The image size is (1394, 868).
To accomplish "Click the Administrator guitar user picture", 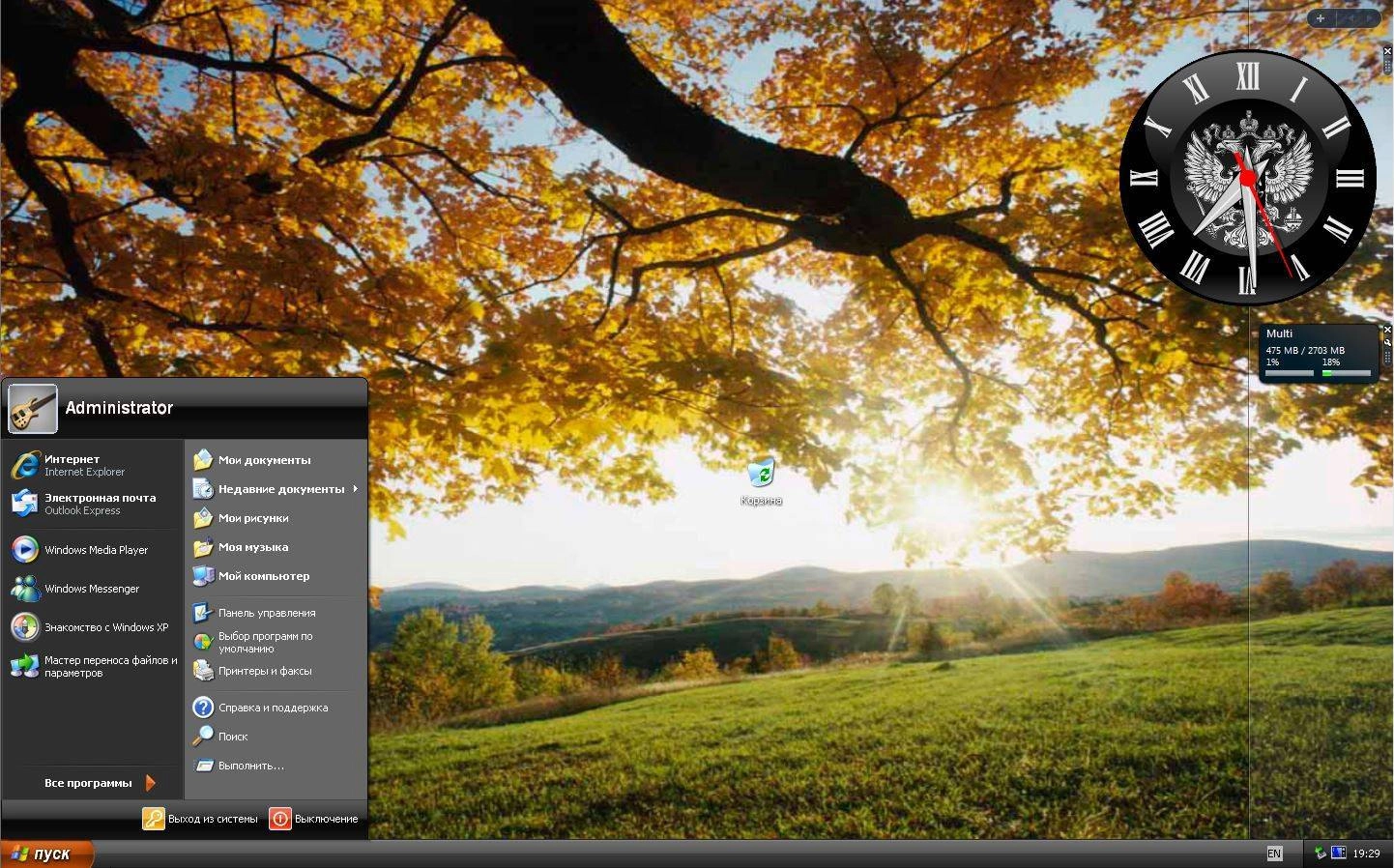I will 33,409.
